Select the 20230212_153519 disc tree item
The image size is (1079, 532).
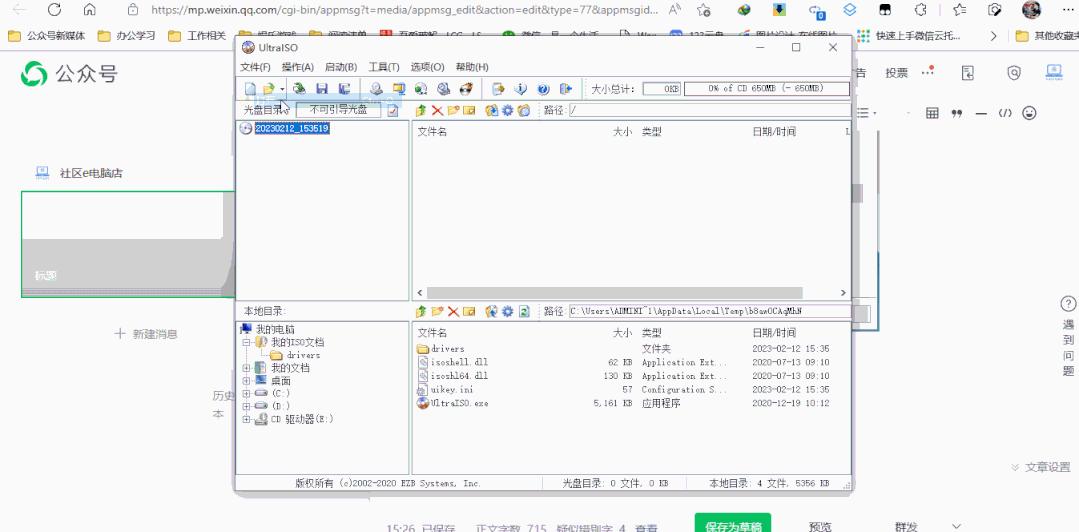coord(292,128)
